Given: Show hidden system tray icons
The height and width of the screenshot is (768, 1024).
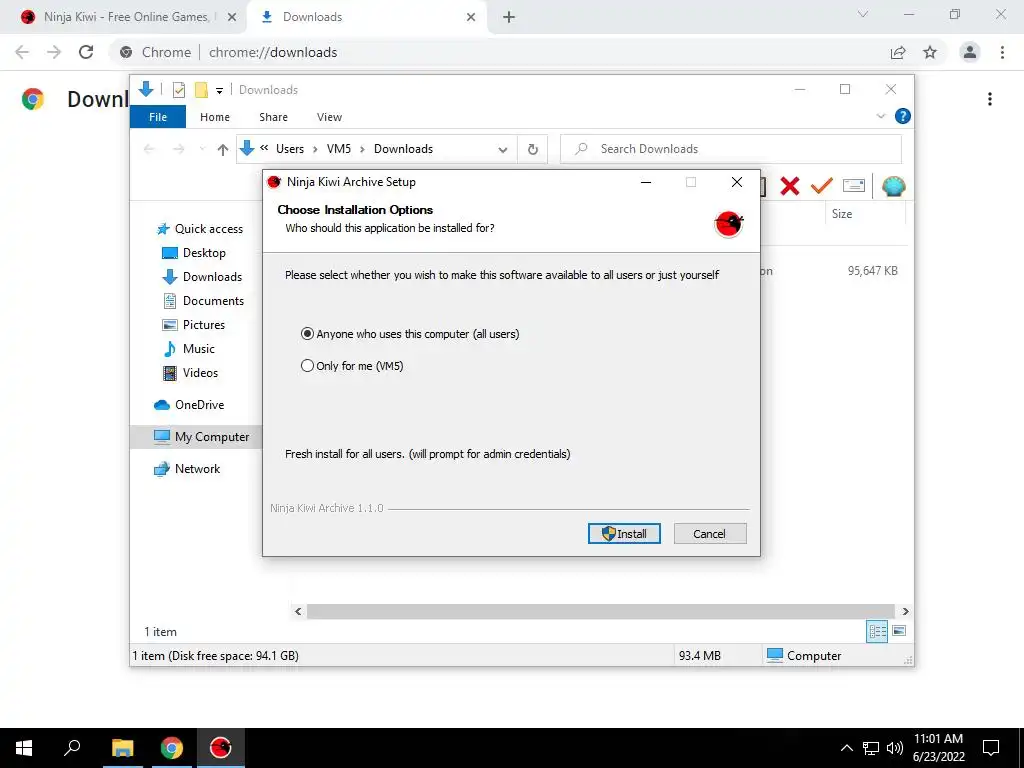Looking at the screenshot, I should click(x=846, y=748).
